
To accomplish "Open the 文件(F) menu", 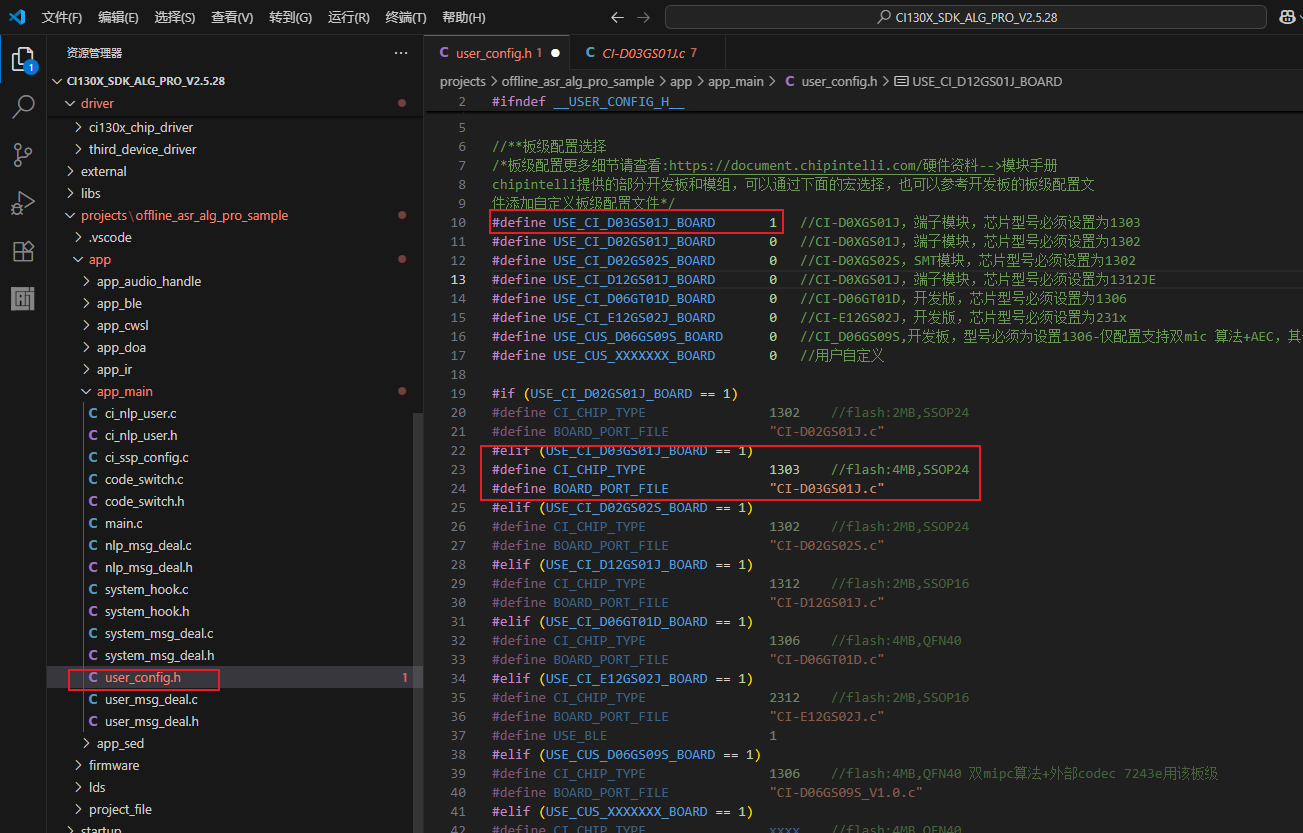I will 62,17.
